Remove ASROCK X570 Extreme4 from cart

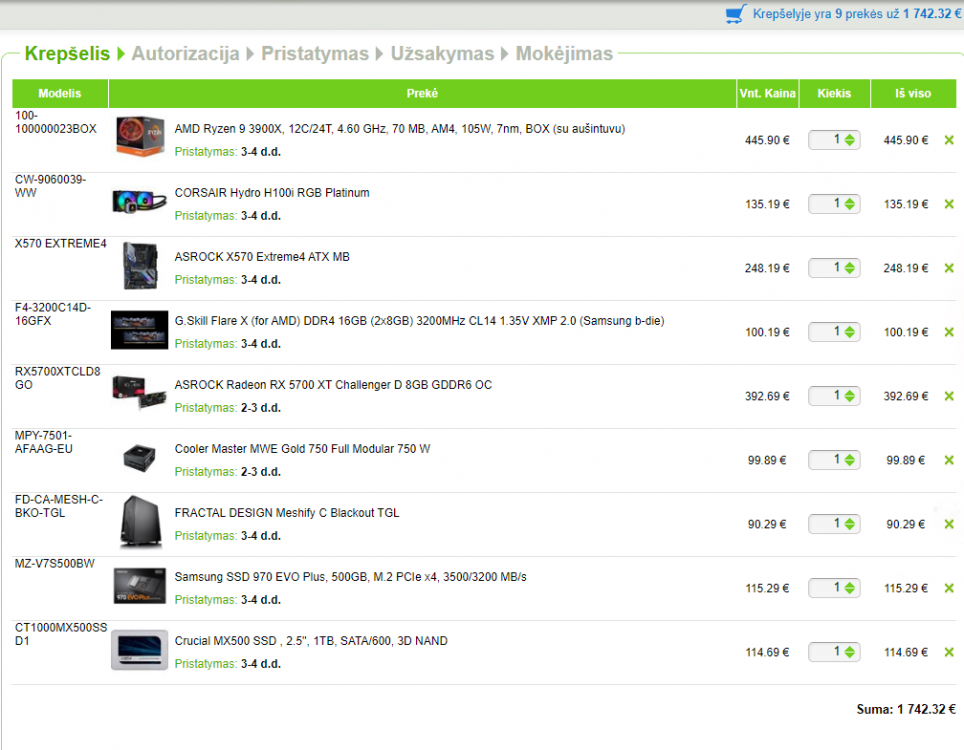coord(949,268)
